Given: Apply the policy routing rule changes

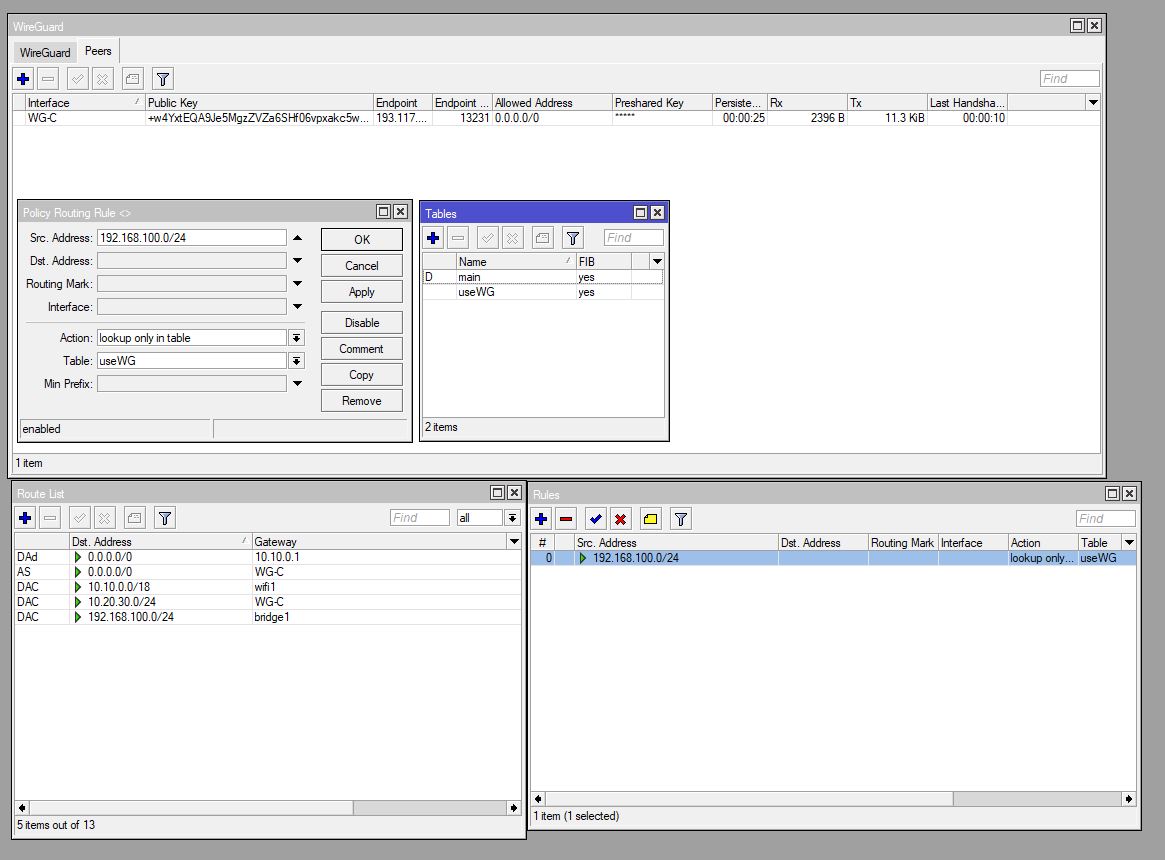Looking at the screenshot, I should [361, 291].
